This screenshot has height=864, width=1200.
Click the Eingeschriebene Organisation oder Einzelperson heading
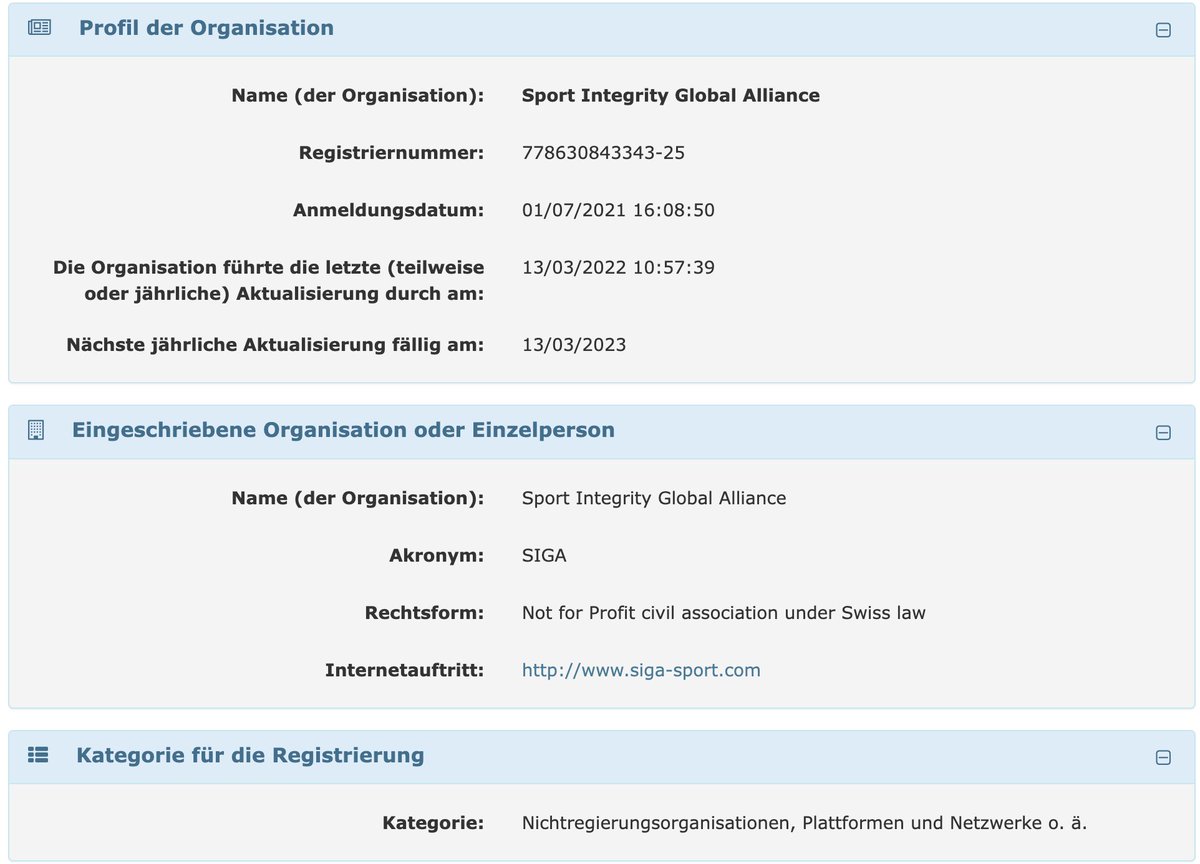[343, 430]
